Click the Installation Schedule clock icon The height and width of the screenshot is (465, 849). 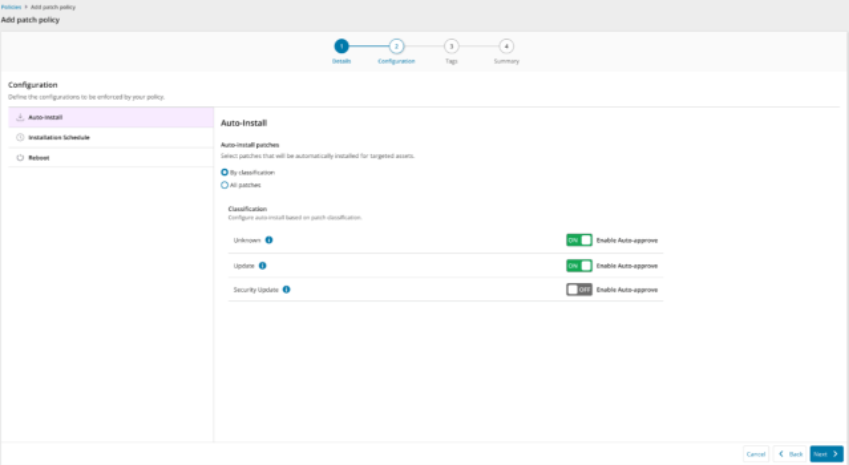pos(21,137)
